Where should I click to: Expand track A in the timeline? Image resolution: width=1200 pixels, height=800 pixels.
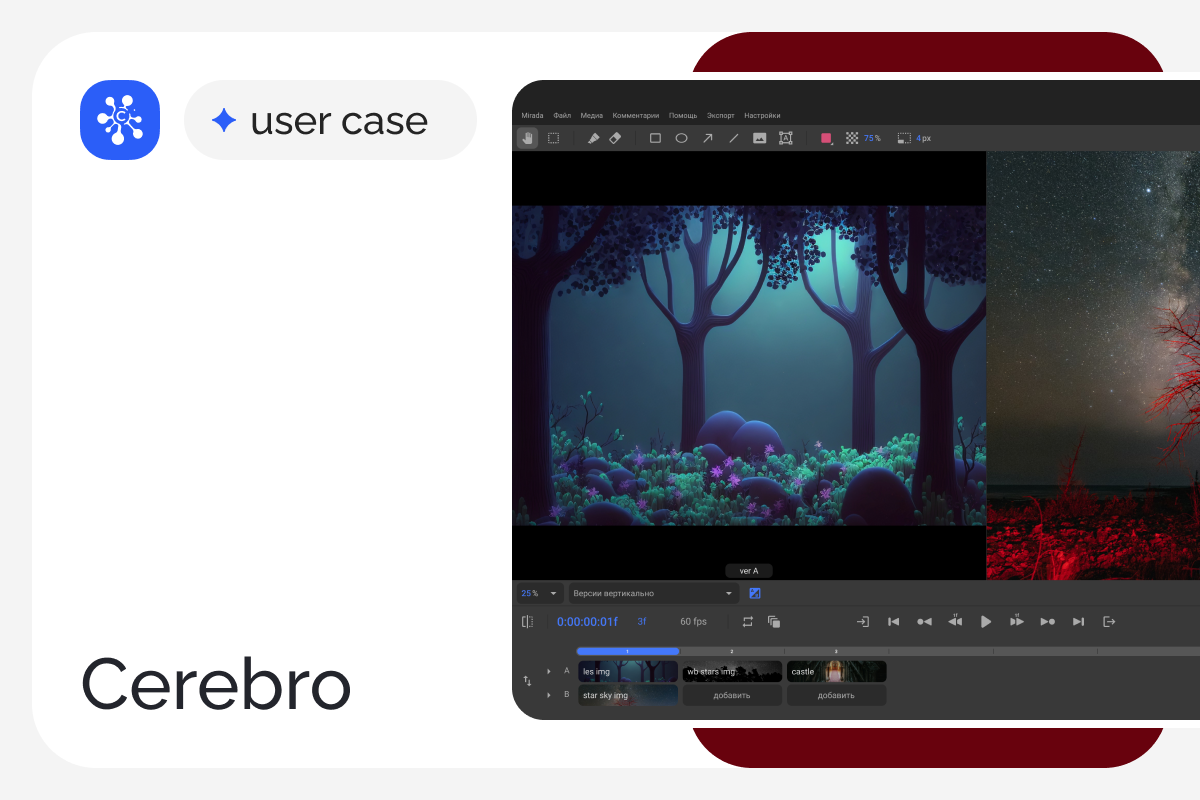click(x=548, y=671)
